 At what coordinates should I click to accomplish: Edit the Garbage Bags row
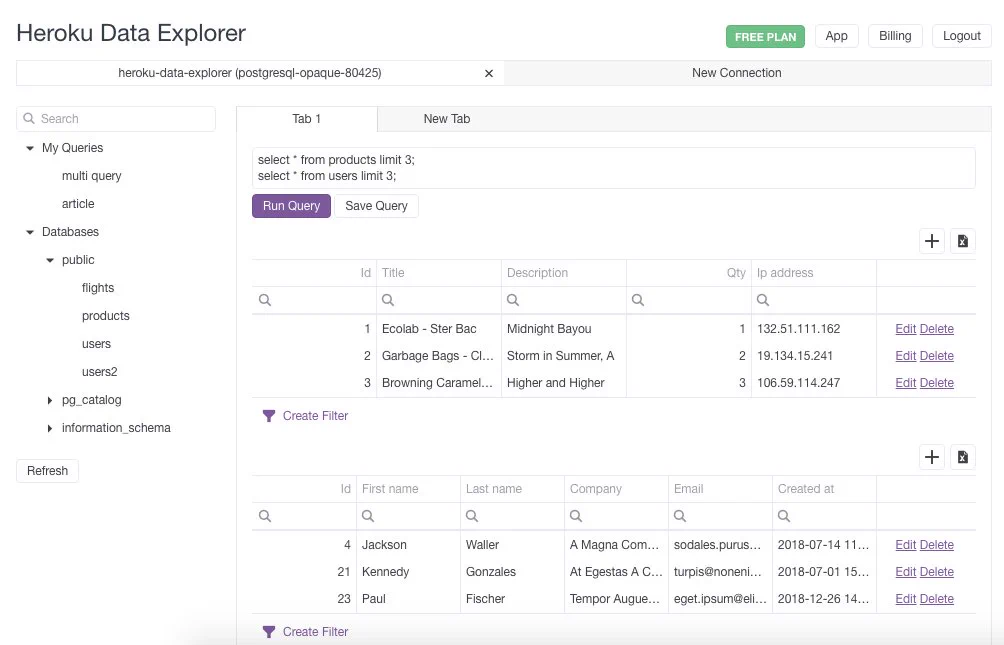[x=905, y=356]
